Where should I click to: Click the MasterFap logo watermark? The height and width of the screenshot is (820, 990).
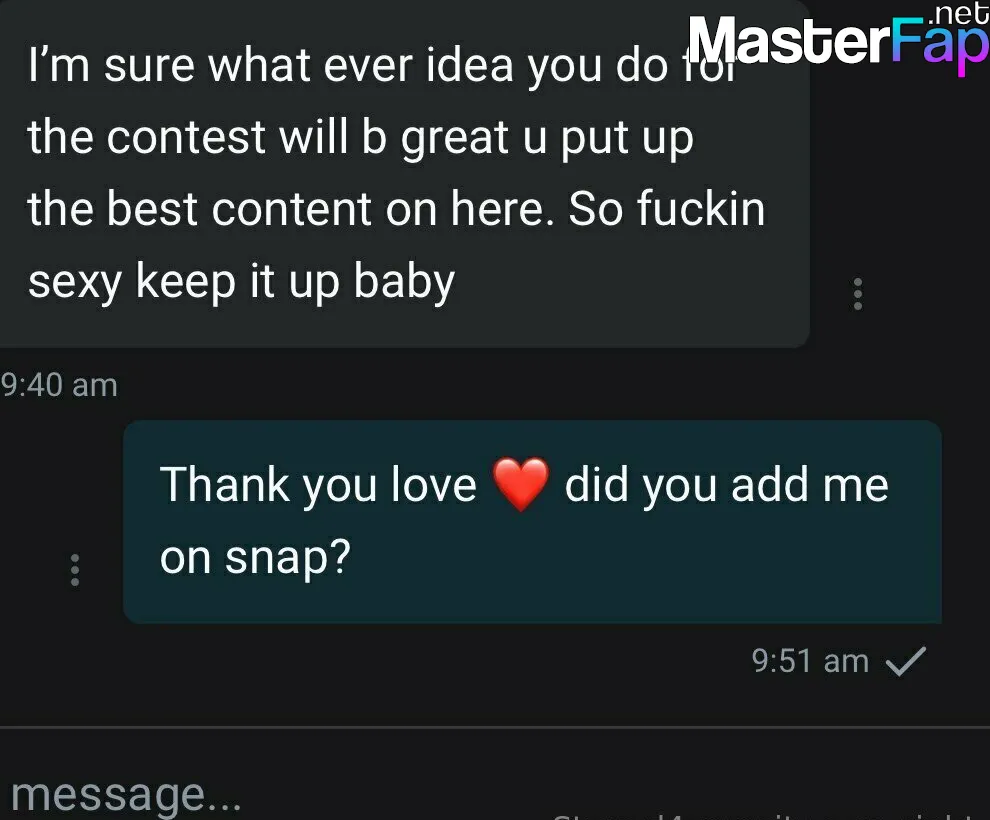838,38
